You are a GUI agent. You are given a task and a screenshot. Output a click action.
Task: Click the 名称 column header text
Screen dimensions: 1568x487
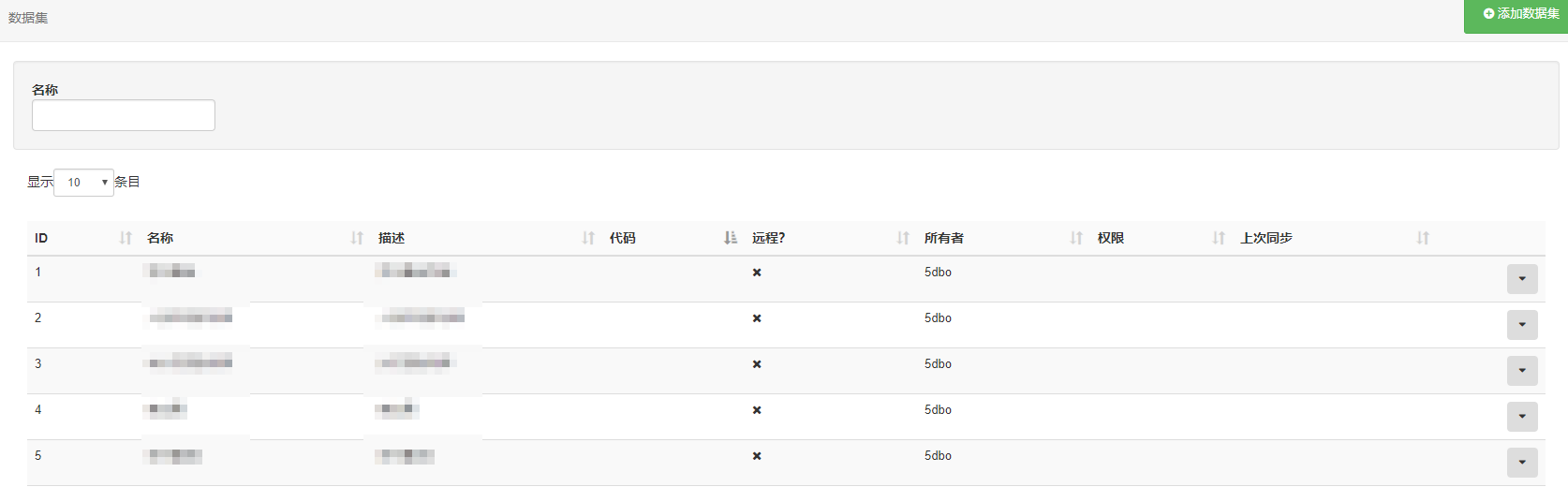tap(160, 238)
